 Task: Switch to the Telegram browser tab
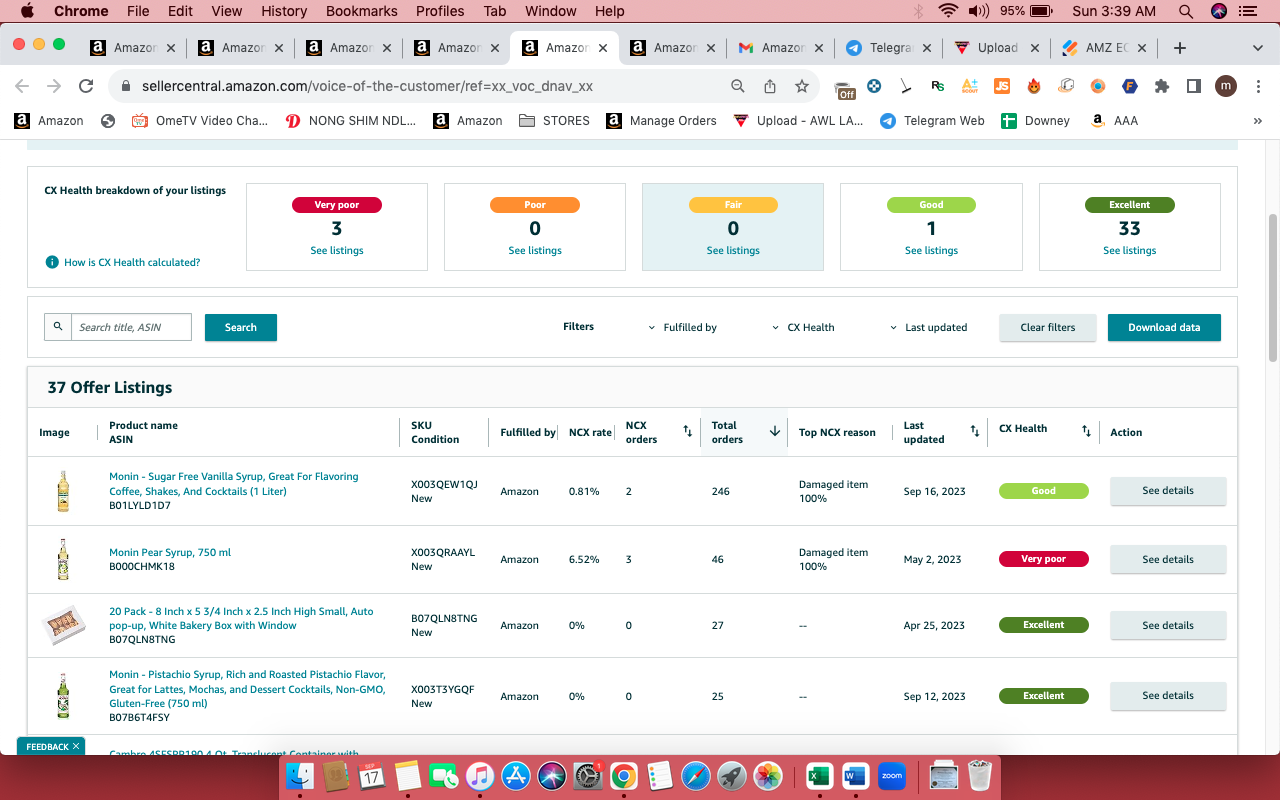point(888,48)
